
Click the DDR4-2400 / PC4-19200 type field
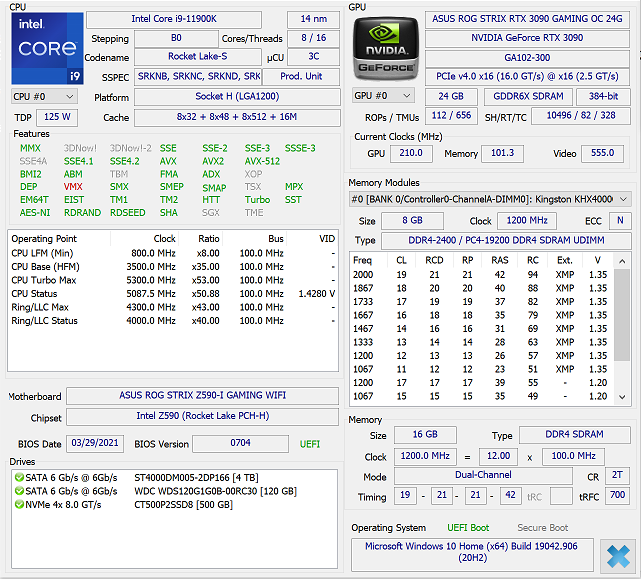pos(506,240)
